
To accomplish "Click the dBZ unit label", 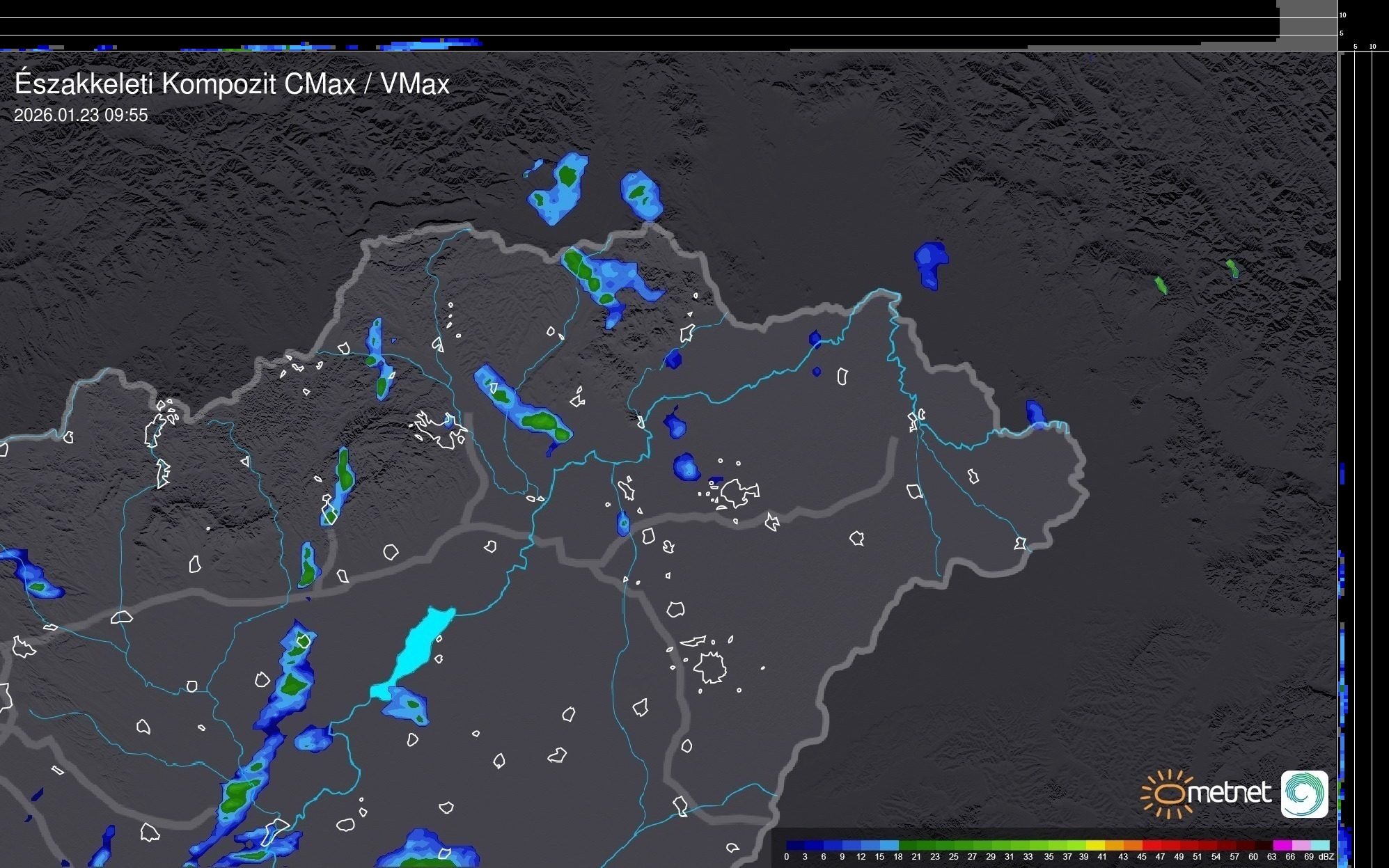I will point(1326,857).
